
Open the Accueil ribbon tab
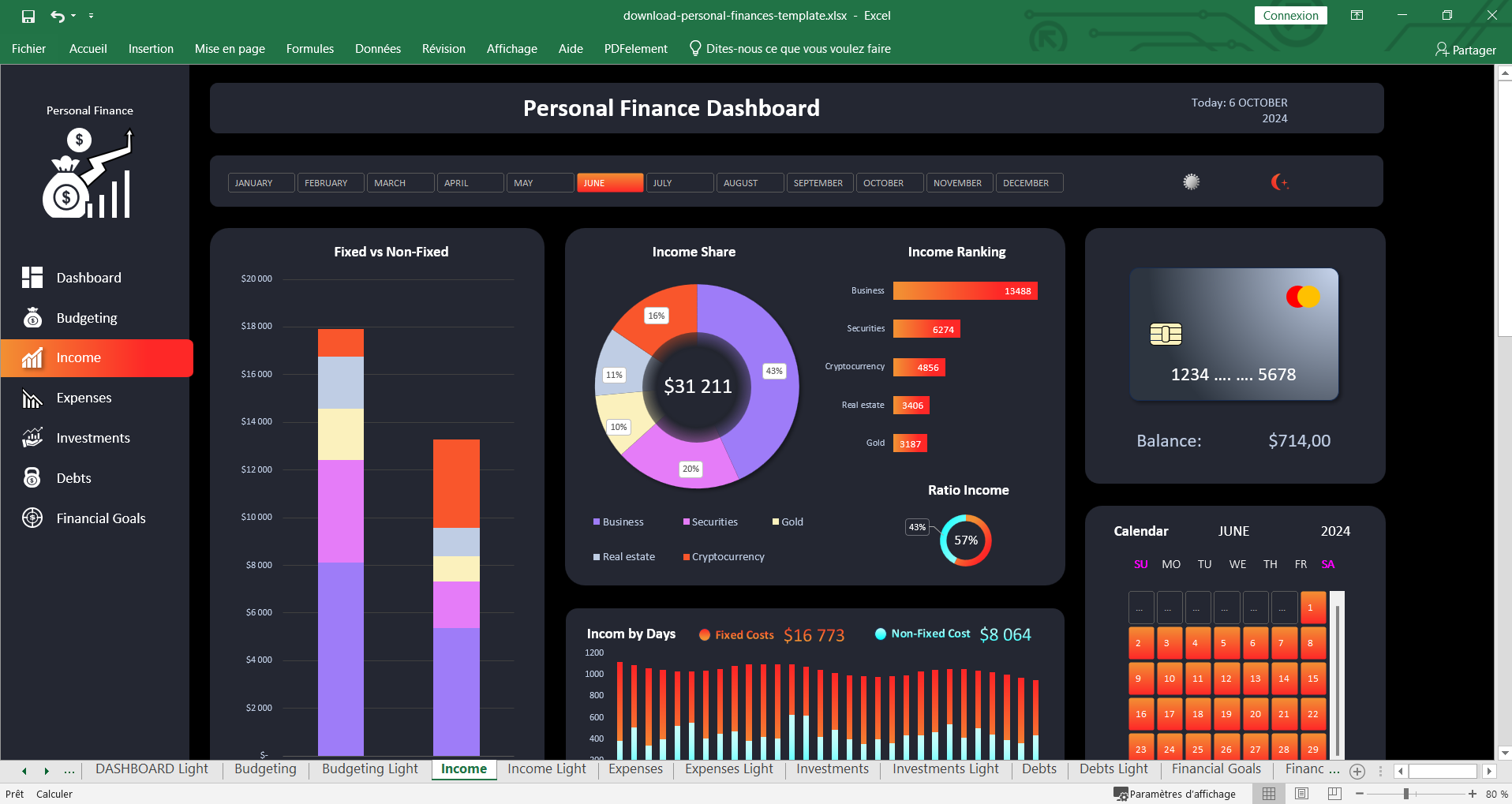coord(88,49)
